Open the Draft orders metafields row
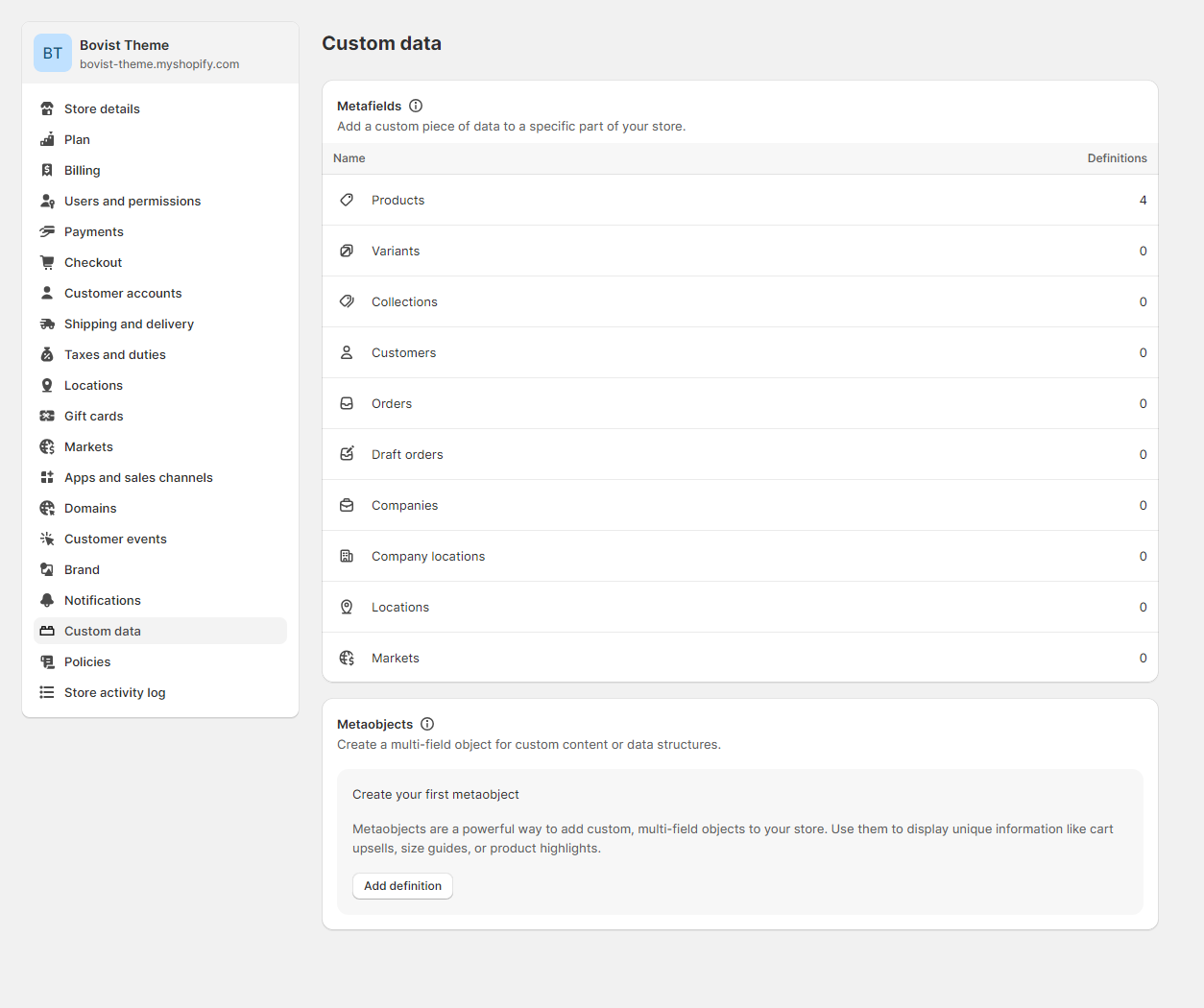 (407, 454)
